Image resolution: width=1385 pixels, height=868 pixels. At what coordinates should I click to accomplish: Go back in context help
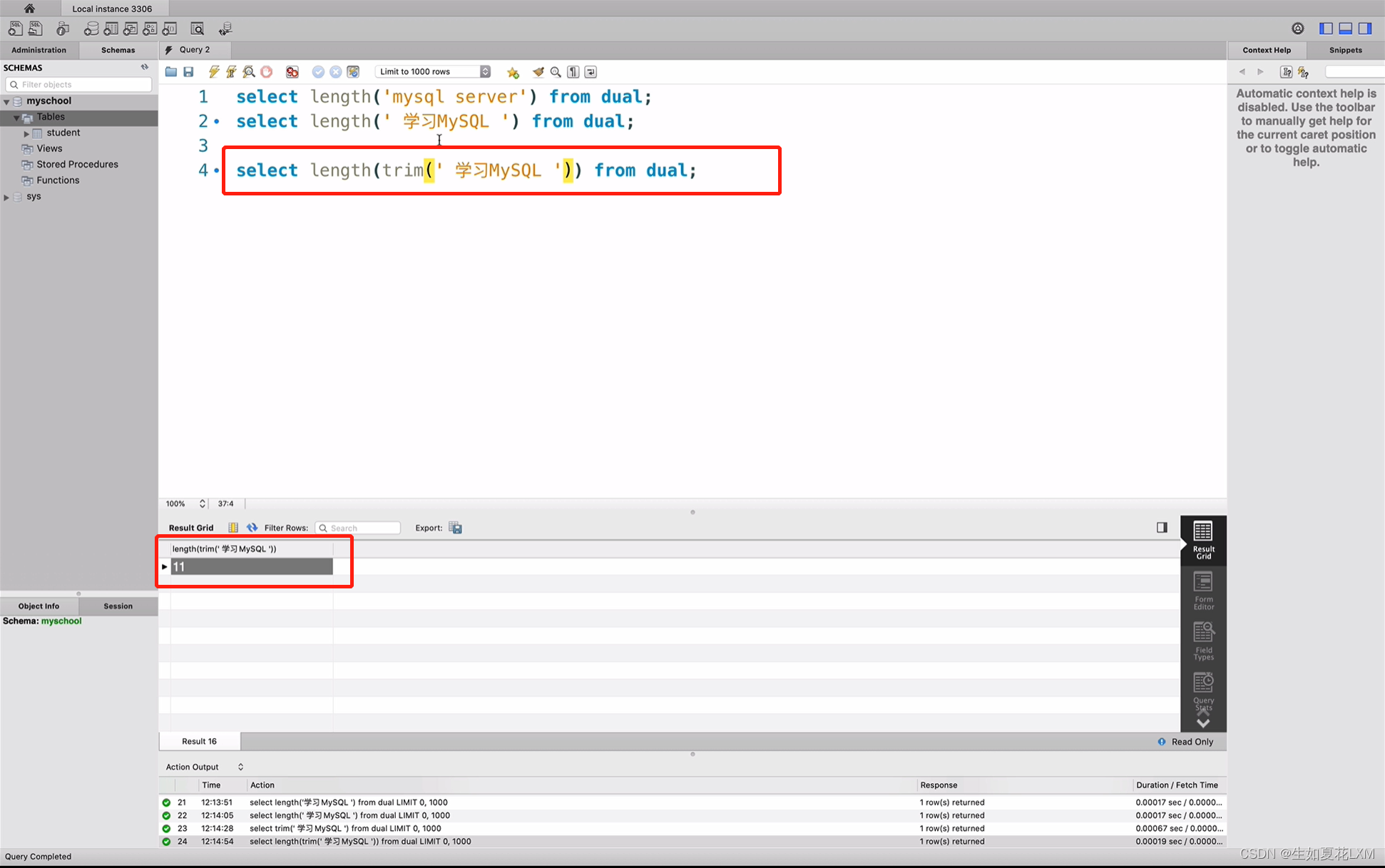[1242, 72]
